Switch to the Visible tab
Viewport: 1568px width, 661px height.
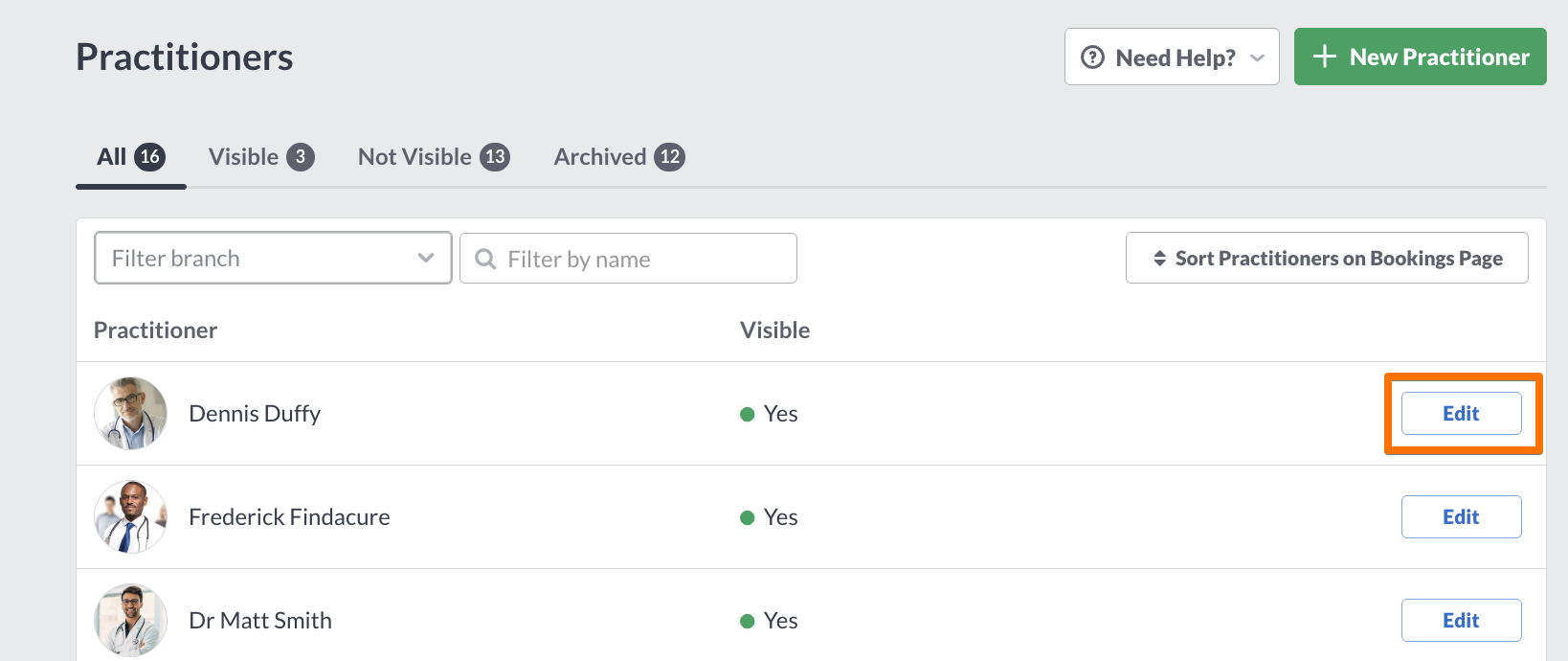[261, 157]
